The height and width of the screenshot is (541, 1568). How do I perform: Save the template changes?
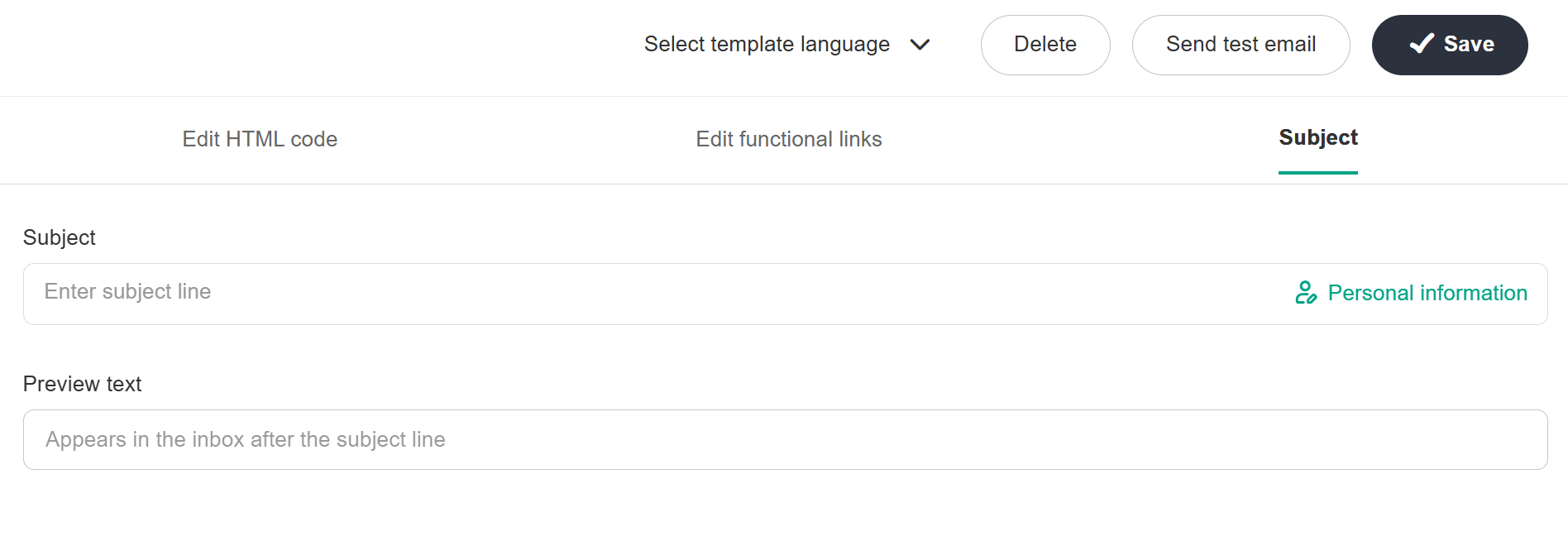tap(1449, 45)
